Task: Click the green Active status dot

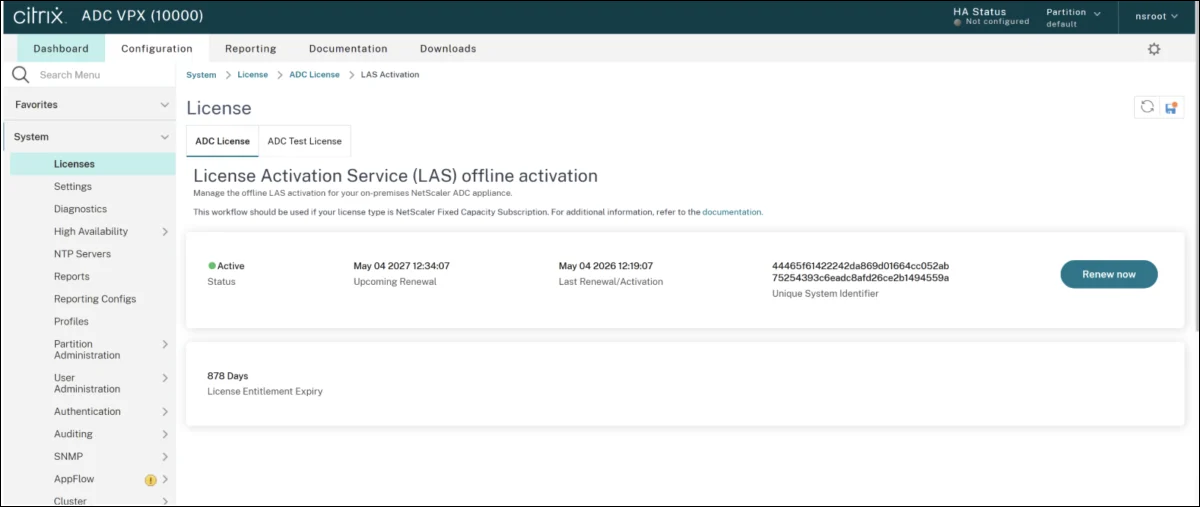Action: click(x=212, y=266)
